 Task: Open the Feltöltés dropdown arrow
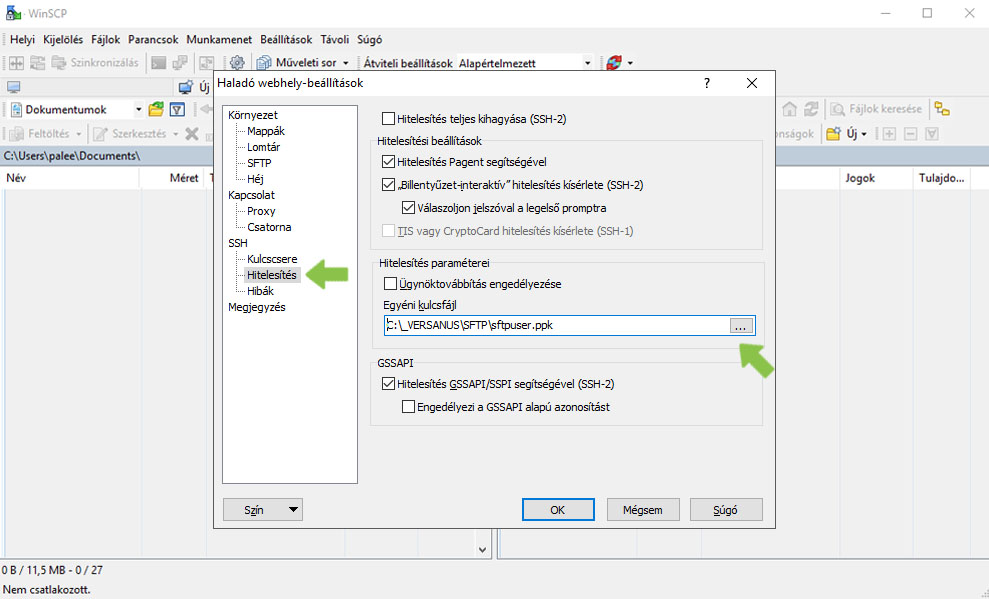79,134
